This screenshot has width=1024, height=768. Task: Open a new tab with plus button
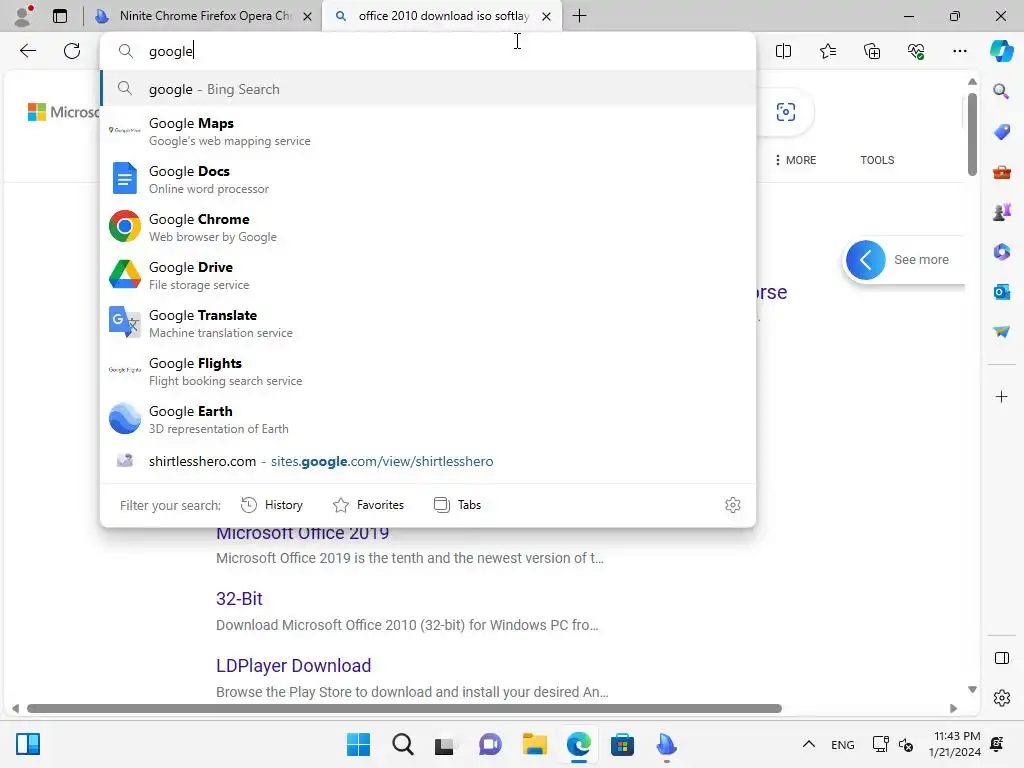pyautogui.click(x=579, y=16)
